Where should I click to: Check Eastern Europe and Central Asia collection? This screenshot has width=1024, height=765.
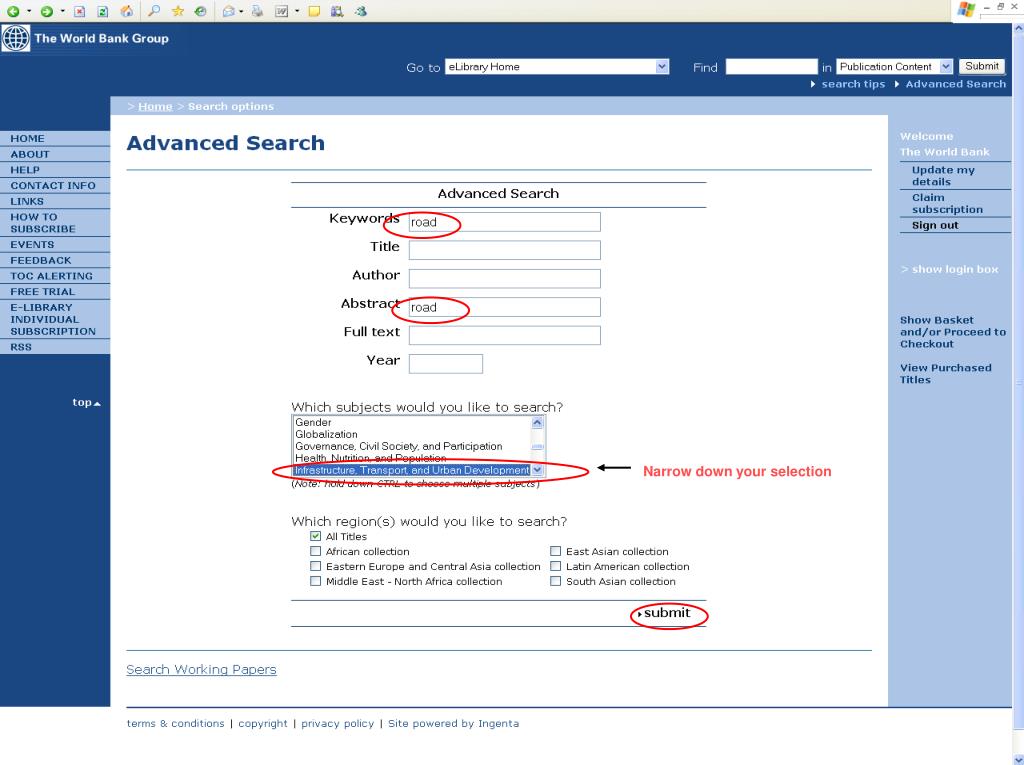315,566
